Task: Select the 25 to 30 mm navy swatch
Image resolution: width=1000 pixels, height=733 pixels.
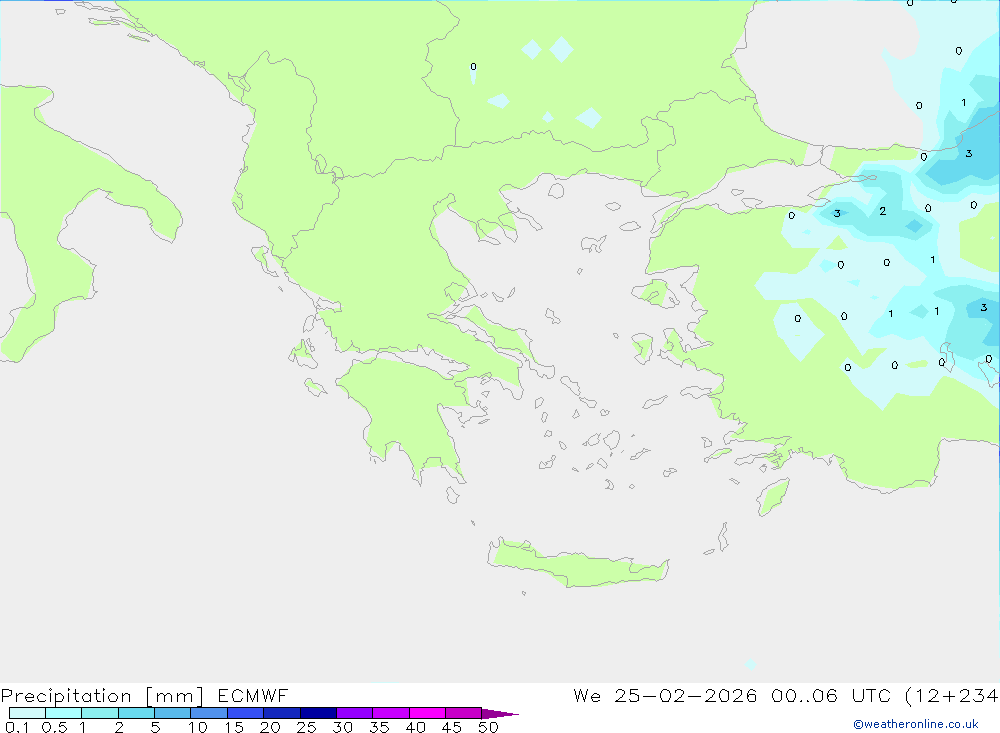Action: click(x=318, y=713)
